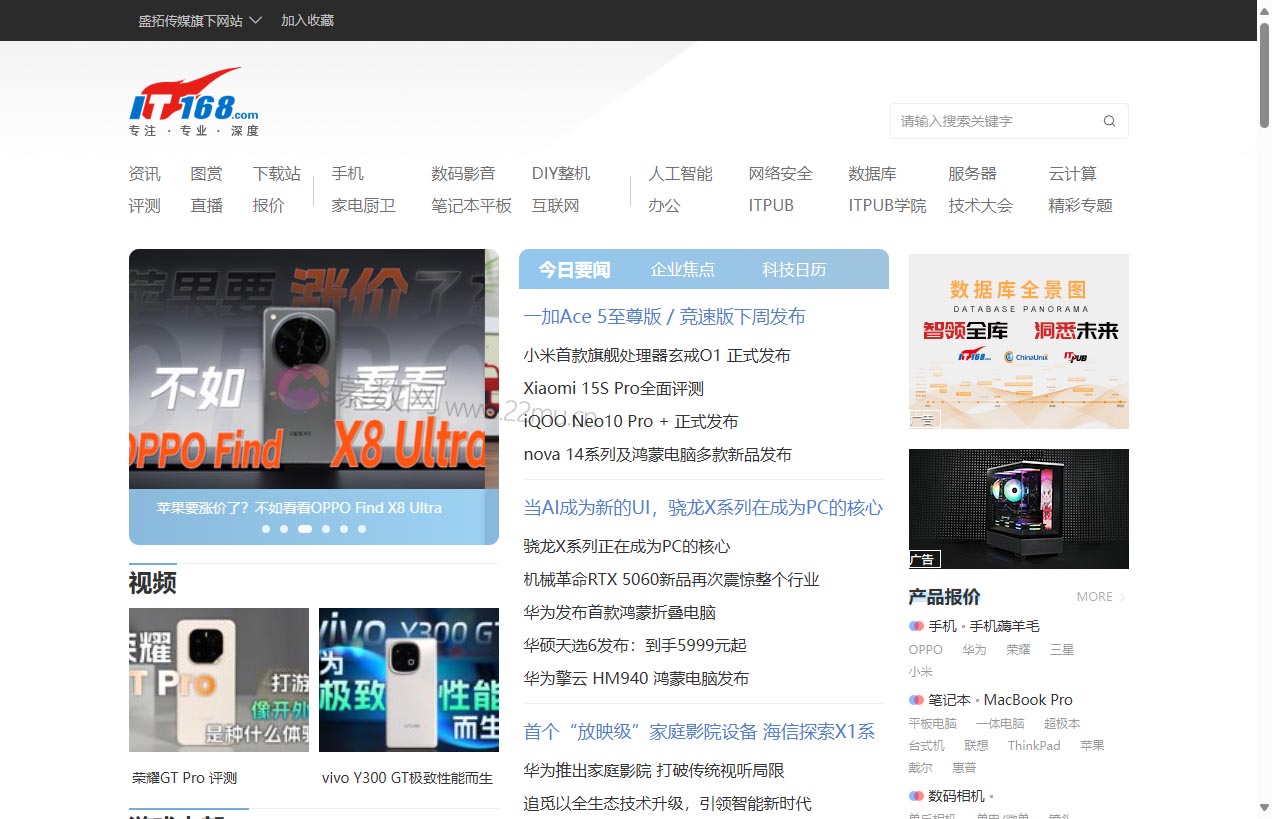Select the fourth carousel indicator dot
The width and height of the screenshot is (1272, 819).
click(326, 529)
